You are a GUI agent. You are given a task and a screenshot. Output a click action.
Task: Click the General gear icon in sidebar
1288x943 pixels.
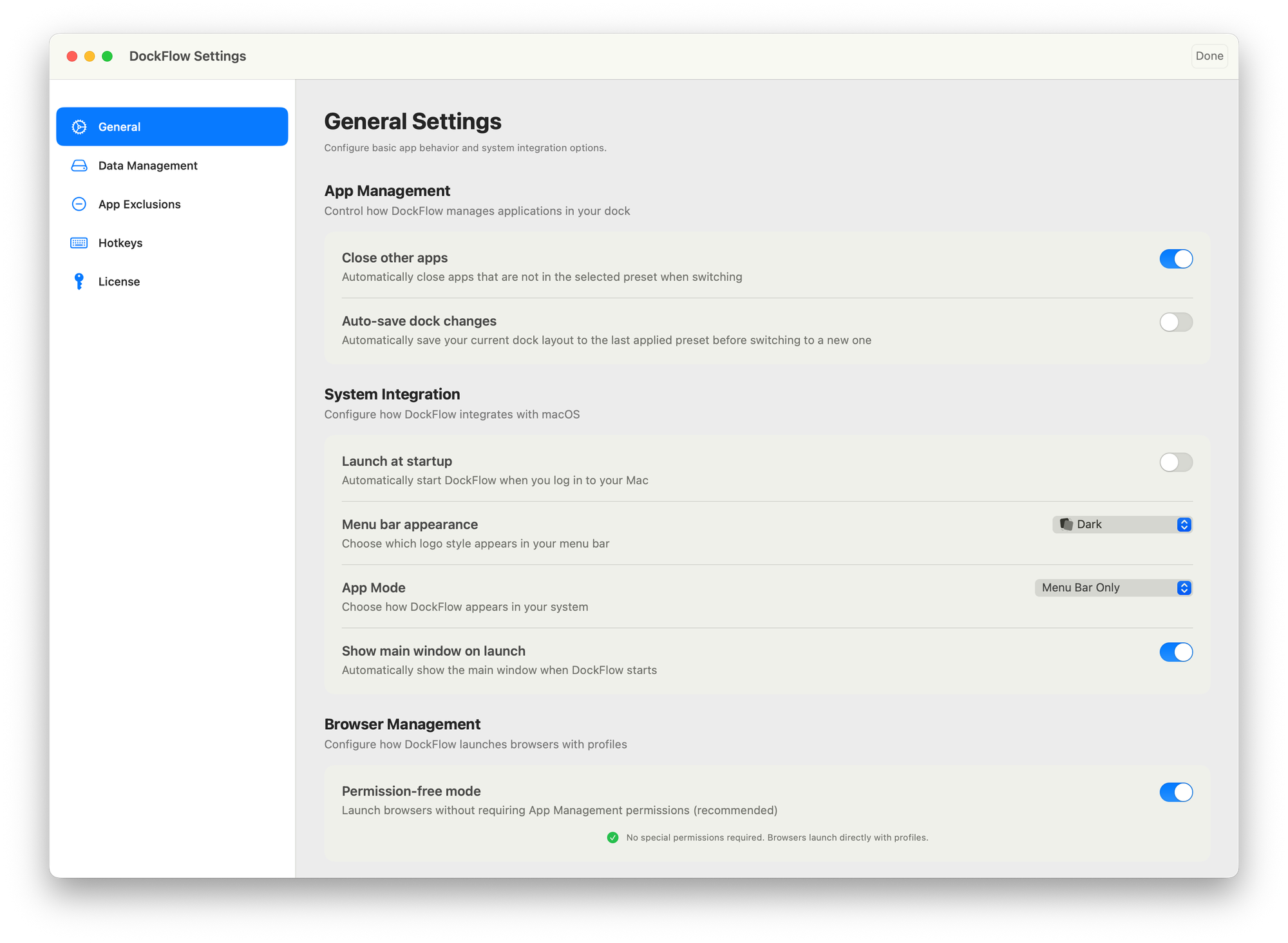(79, 127)
